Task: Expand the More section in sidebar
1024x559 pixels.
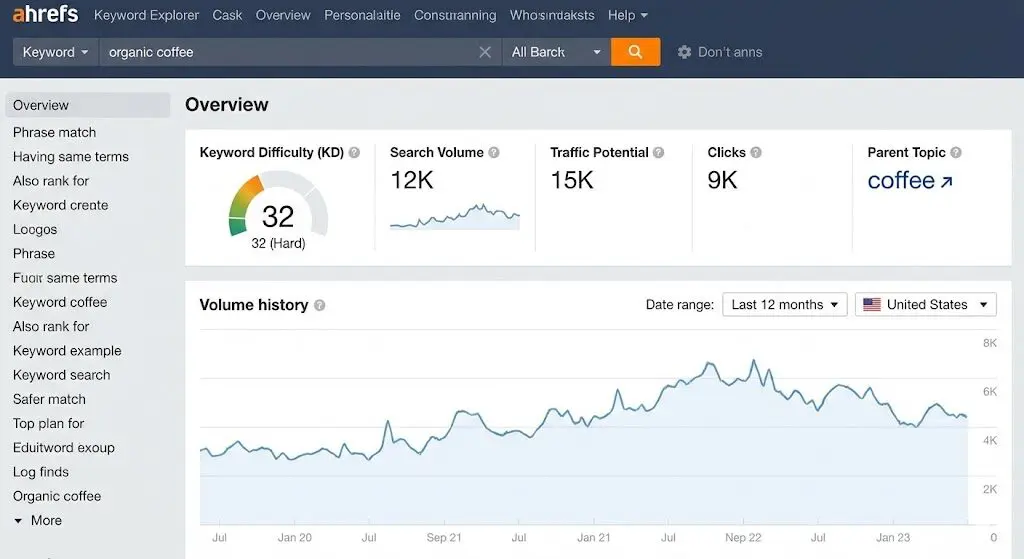Action: pyautogui.click(x=38, y=520)
